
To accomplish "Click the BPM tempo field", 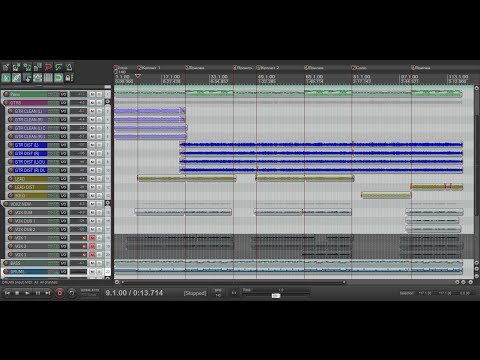I will (x=218, y=293).
